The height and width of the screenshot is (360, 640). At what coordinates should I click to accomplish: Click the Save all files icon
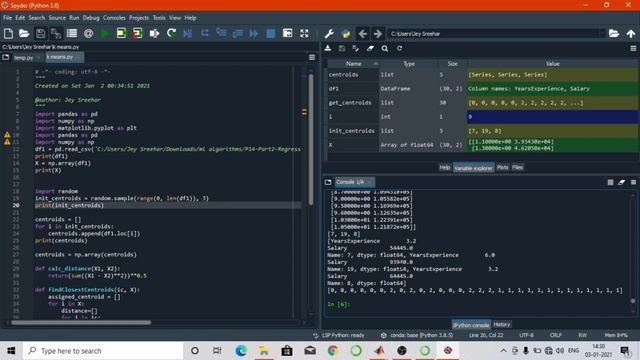(x=56, y=33)
